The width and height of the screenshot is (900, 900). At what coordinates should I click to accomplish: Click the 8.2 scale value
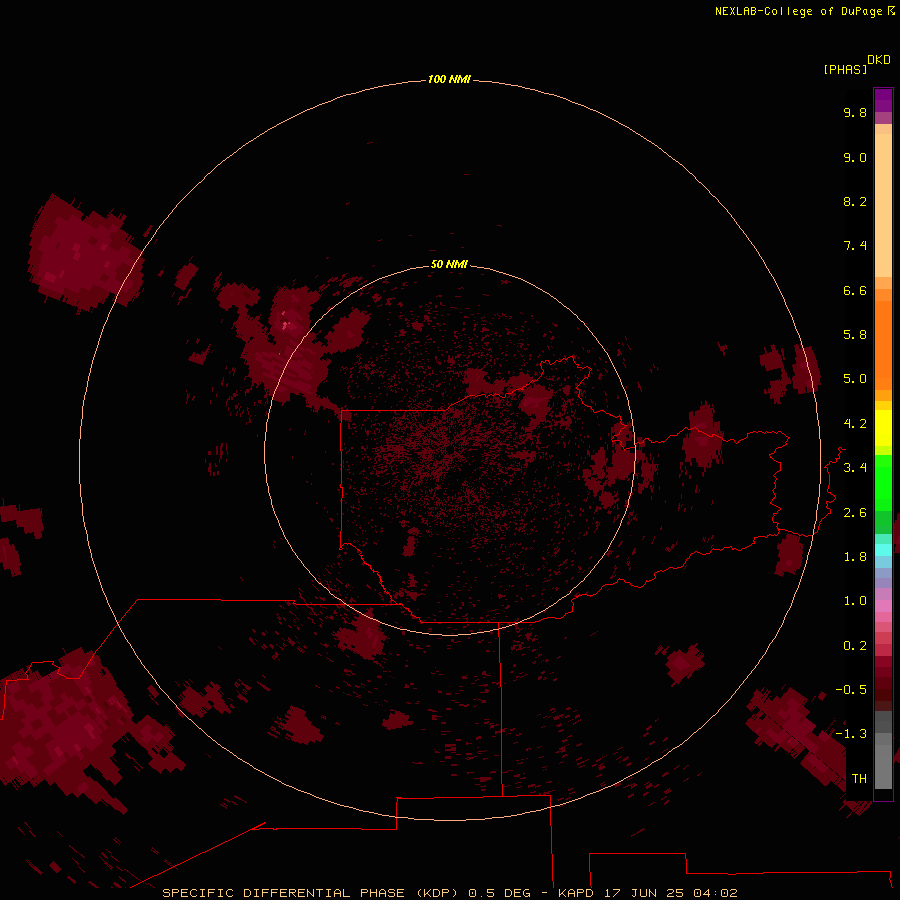tap(855, 201)
